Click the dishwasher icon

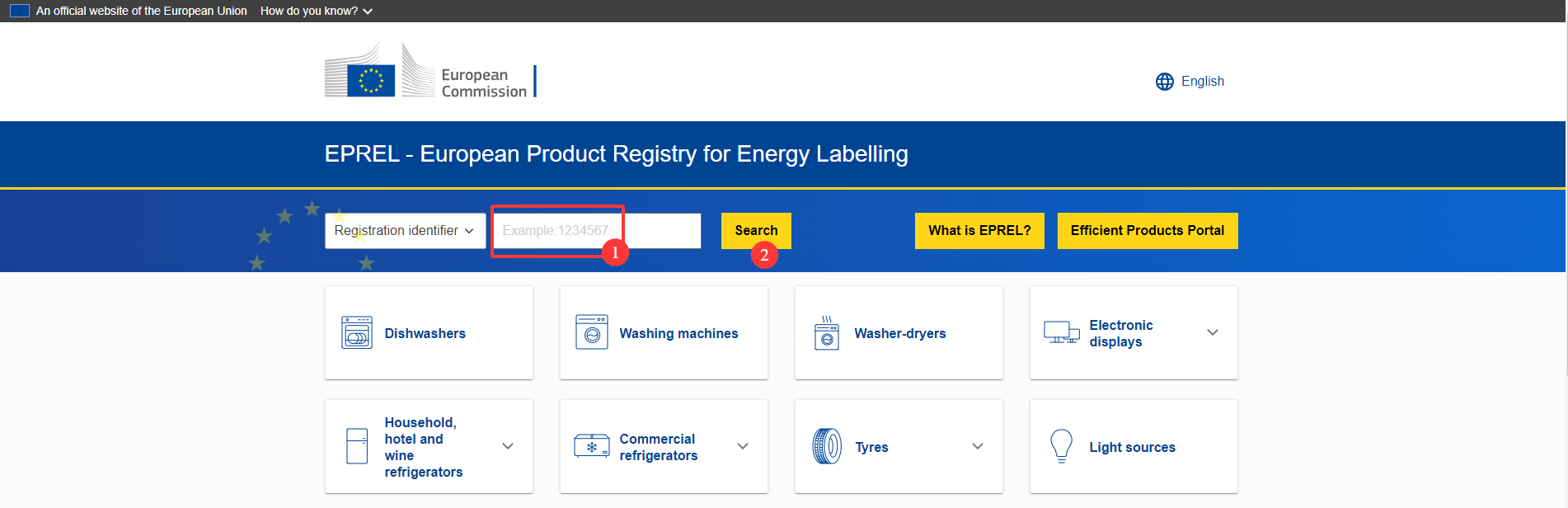357,332
